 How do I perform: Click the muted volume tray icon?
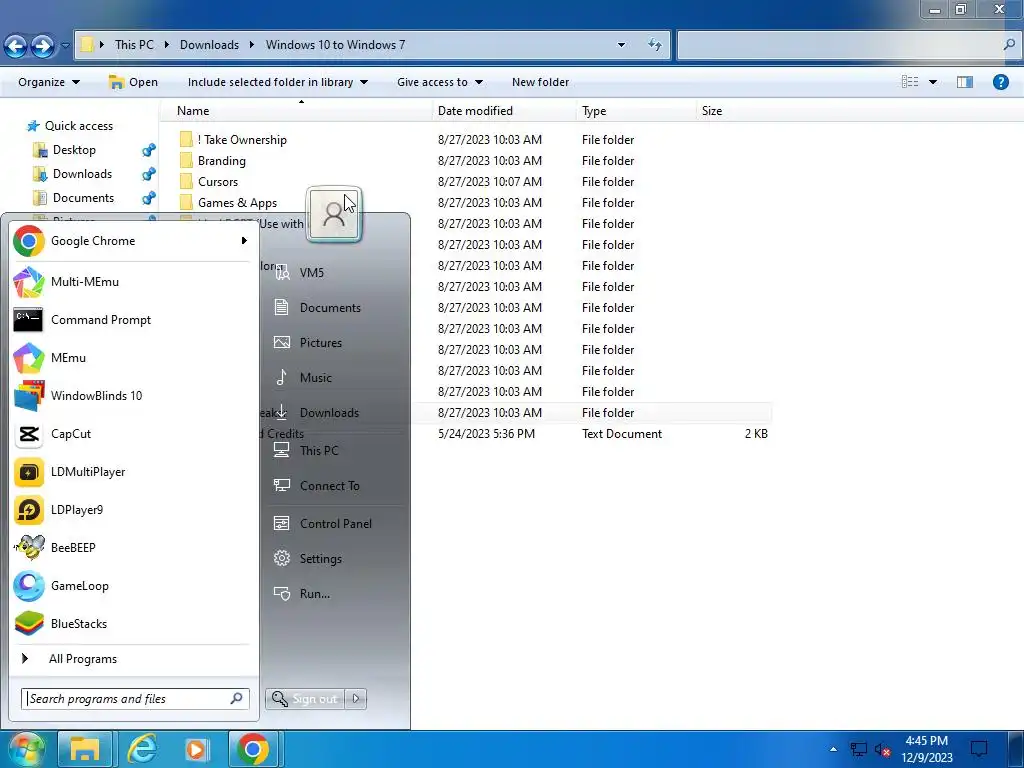882,750
